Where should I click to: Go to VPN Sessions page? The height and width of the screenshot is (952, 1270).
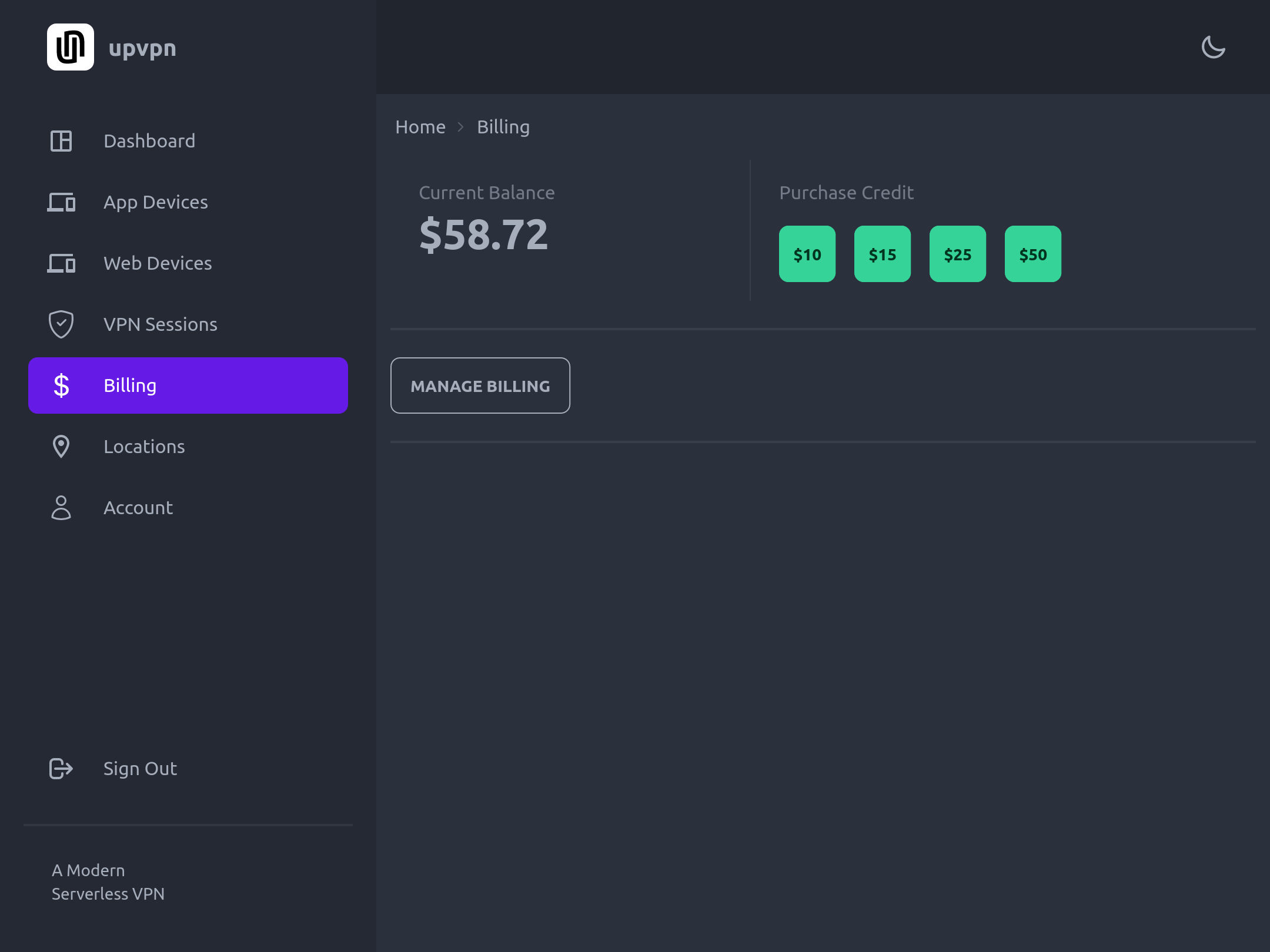[160, 324]
